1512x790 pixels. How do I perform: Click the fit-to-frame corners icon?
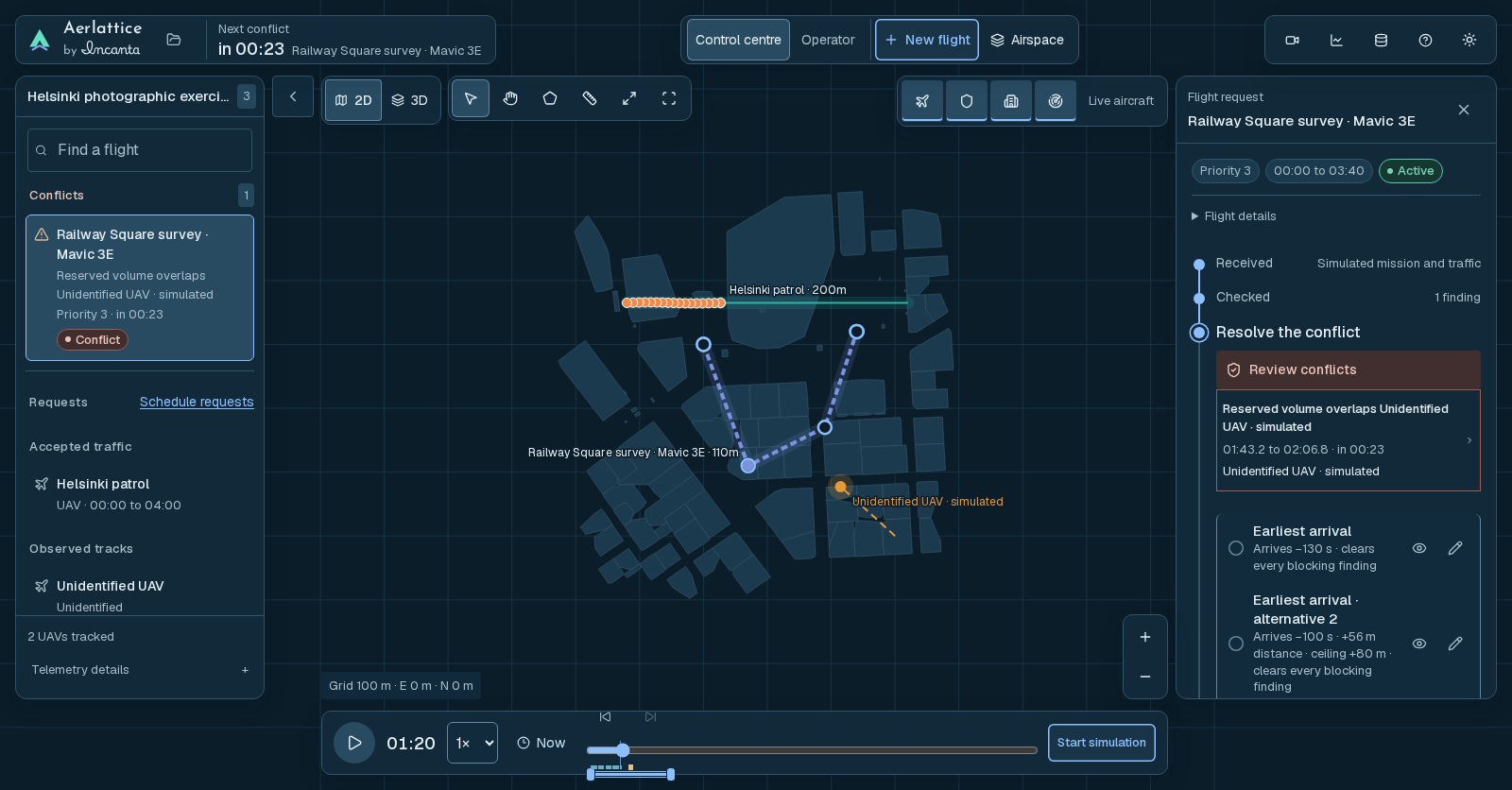point(669,98)
